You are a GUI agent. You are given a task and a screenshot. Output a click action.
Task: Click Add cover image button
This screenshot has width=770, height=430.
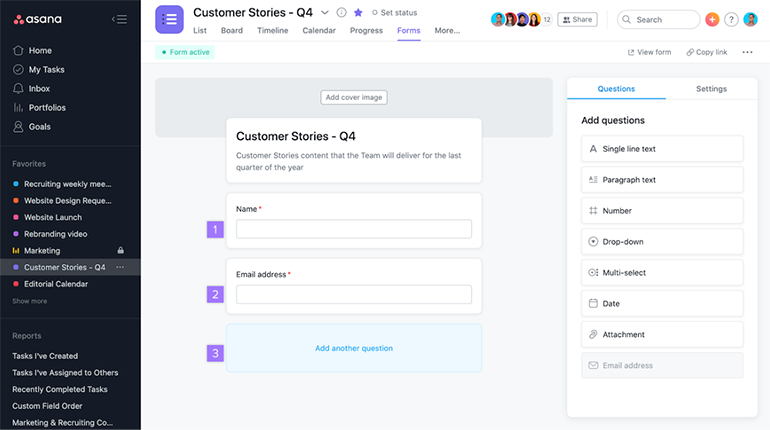pos(354,97)
